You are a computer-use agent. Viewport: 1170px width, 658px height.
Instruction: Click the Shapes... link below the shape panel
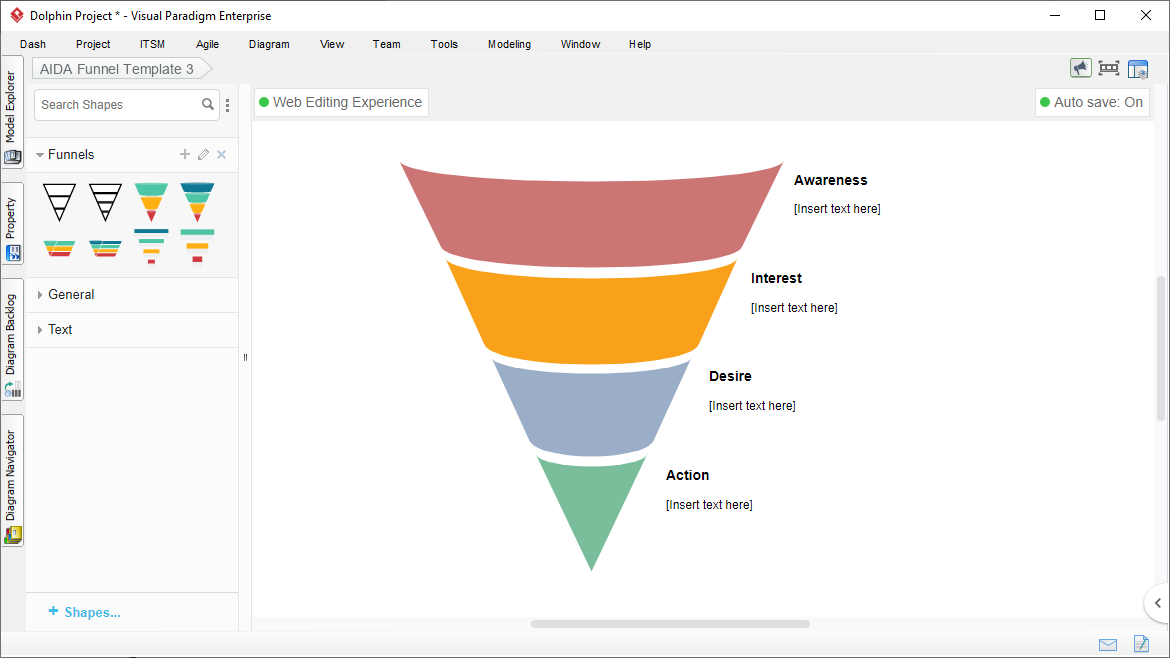pyautogui.click(x=84, y=611)
